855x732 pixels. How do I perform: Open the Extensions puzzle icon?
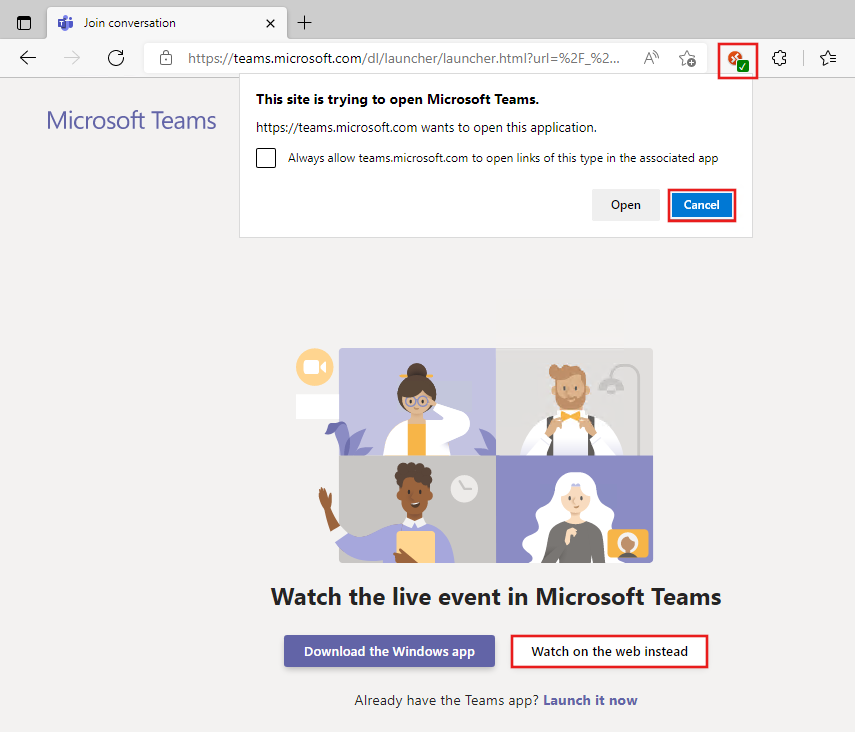pos(779,58)
